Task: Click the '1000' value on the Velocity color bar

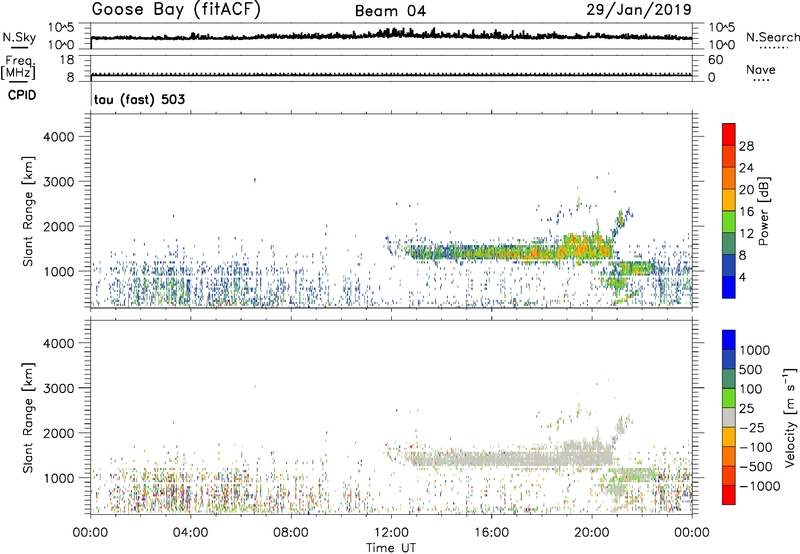Action: coord(754,350)
